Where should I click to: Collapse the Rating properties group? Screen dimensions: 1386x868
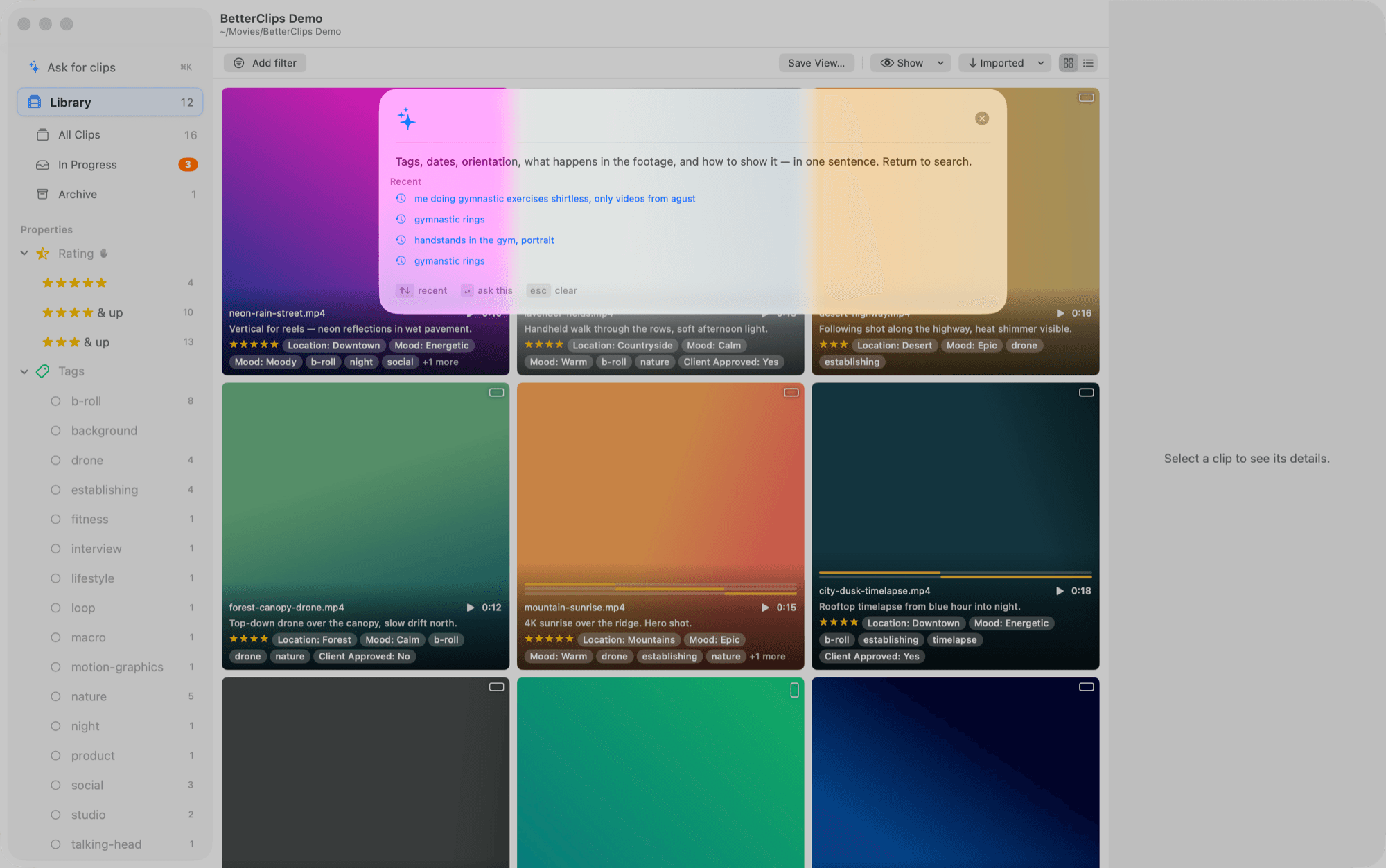click(x=24, y=254)
